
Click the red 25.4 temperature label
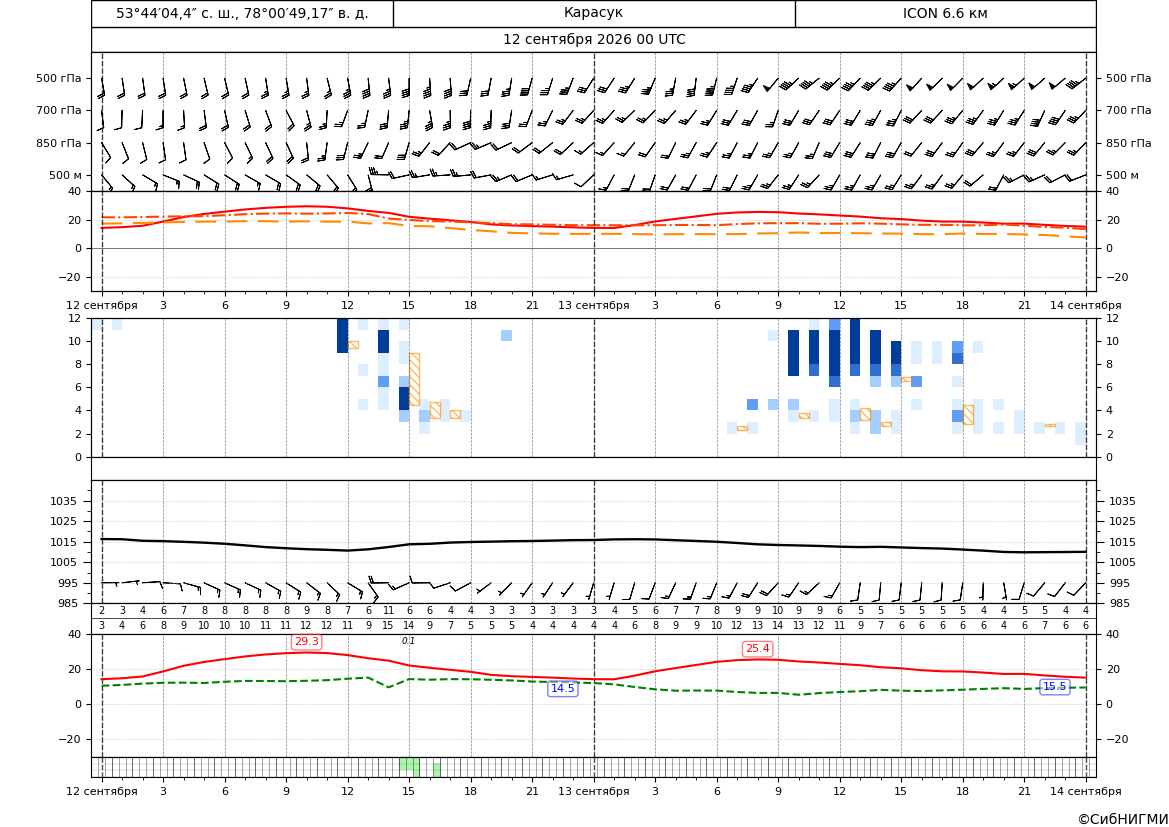(x=757, y=649)
